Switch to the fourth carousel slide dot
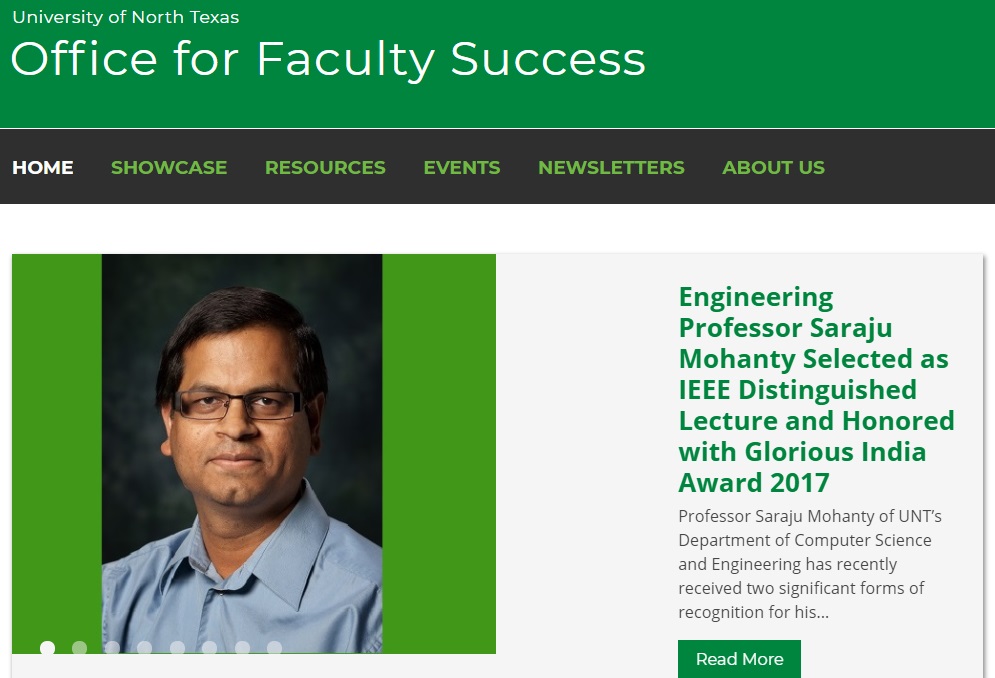This screenshot has width=995, height=678. pos(145,648)
